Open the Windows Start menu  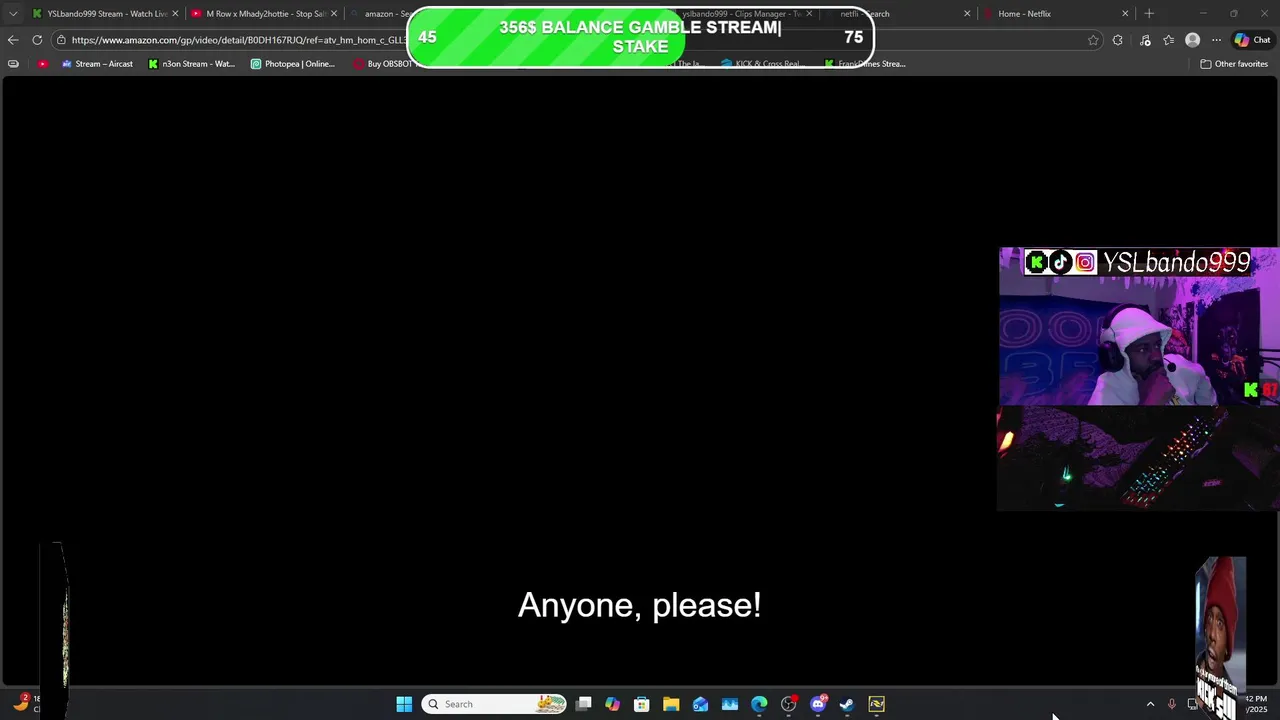[404, 704]
